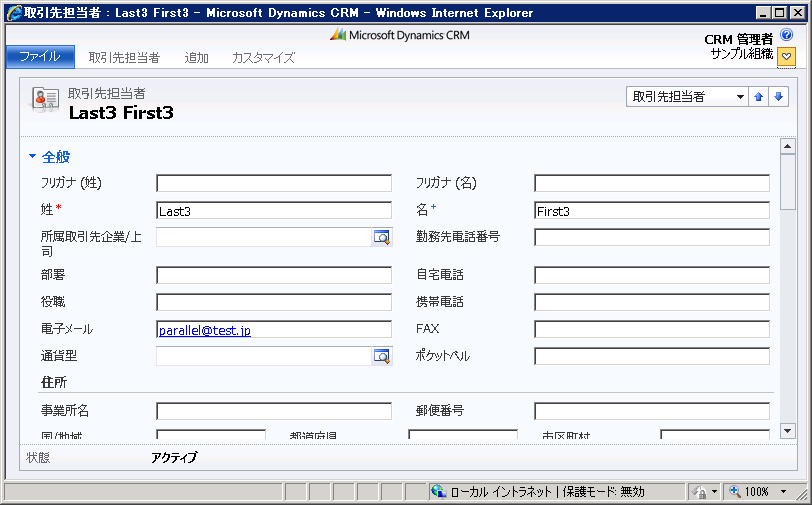Select the カスタマイズ ribbon tab
This screenshot has width=812, height=505.
point(263,57)
